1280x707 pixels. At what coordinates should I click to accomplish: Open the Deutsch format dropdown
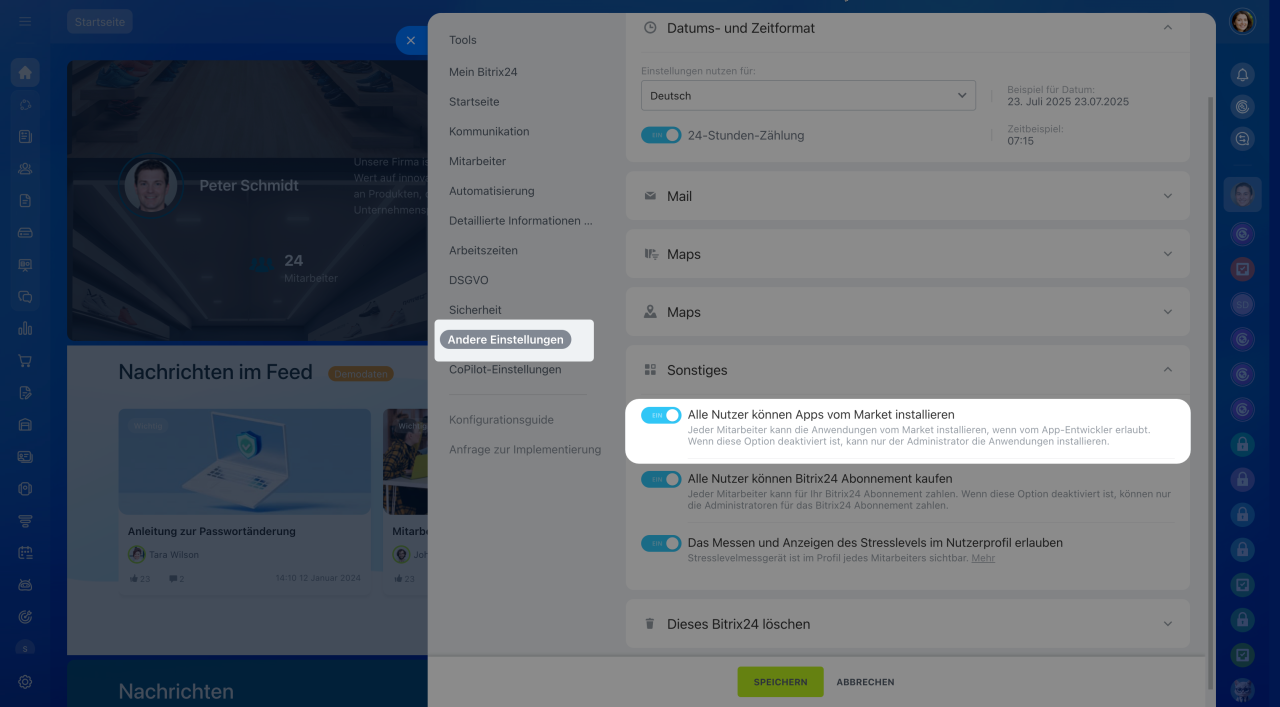808,96
